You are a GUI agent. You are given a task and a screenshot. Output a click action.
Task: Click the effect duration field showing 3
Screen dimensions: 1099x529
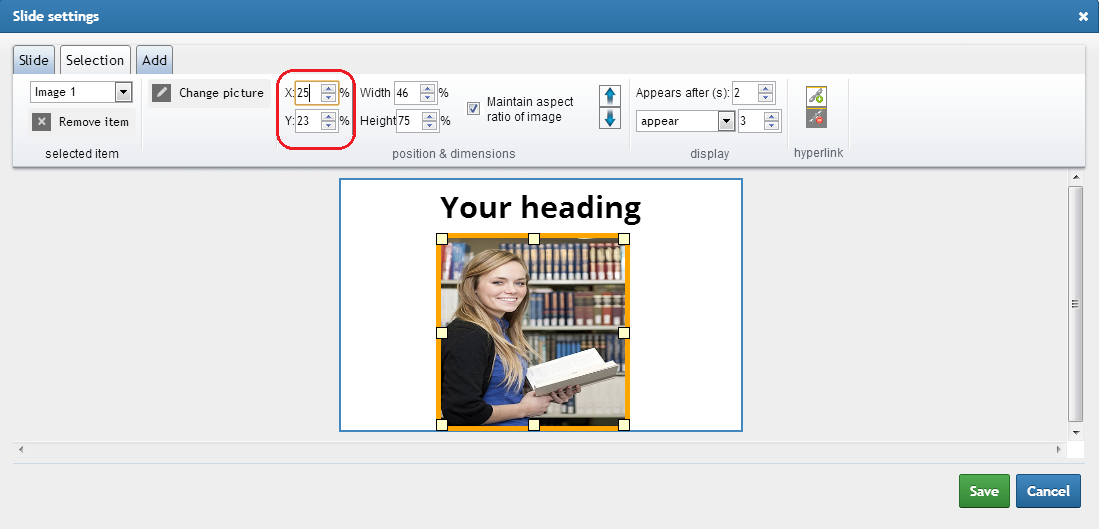pyautogui.click(x=751, y=121)
